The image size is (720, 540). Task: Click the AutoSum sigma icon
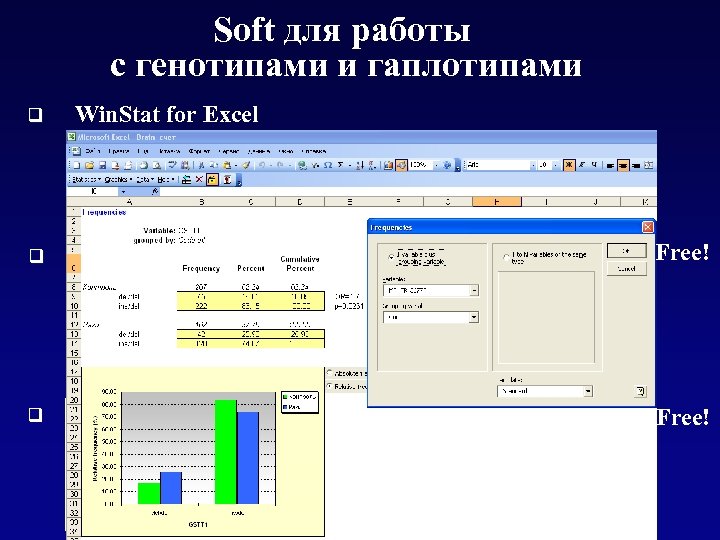(x=341, y=165)
